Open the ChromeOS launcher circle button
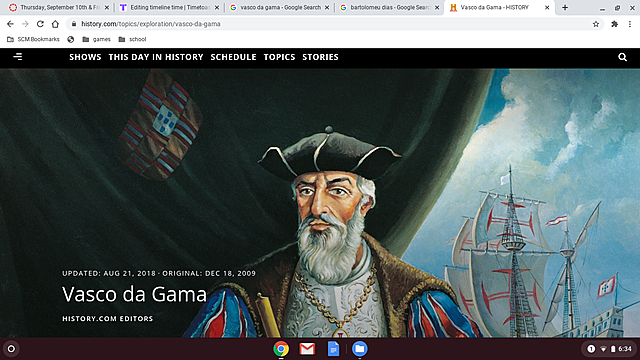This screenshot has width=640, height=360. tap(11, 349)
